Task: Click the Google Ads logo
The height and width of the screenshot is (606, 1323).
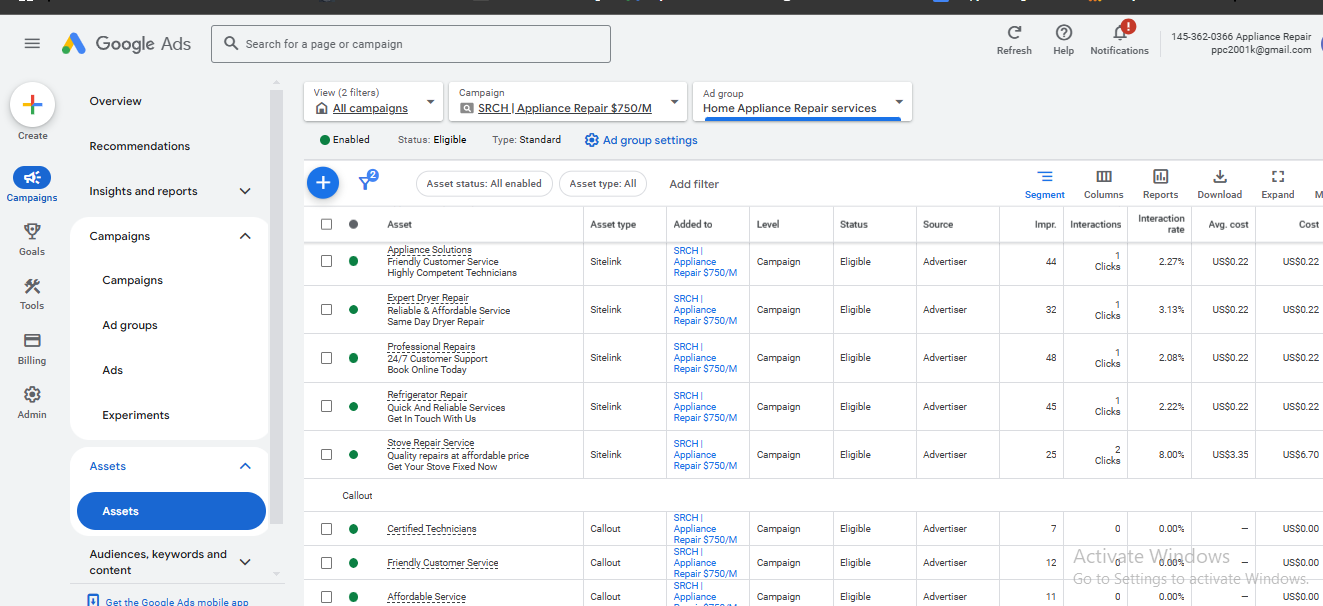Action: pyautogui.click(x=126, y=44)
